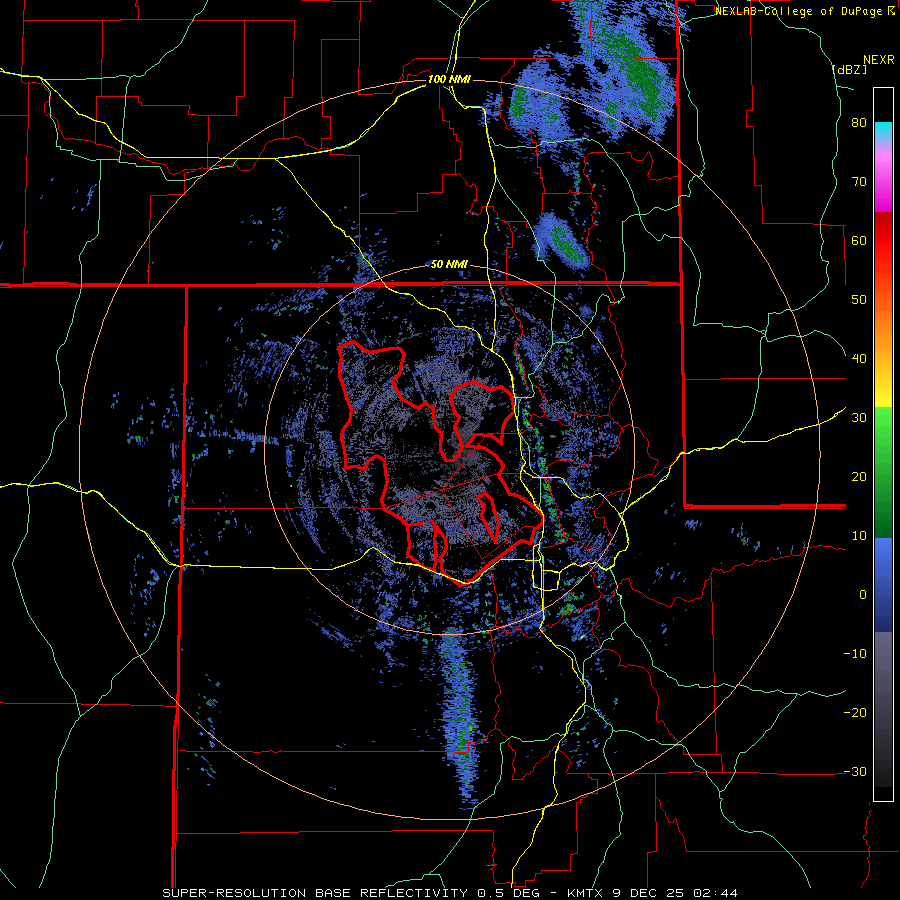Click the 30 value on the dBZ scale
Screen dimensions: 900x900
(x=859, y=417)
